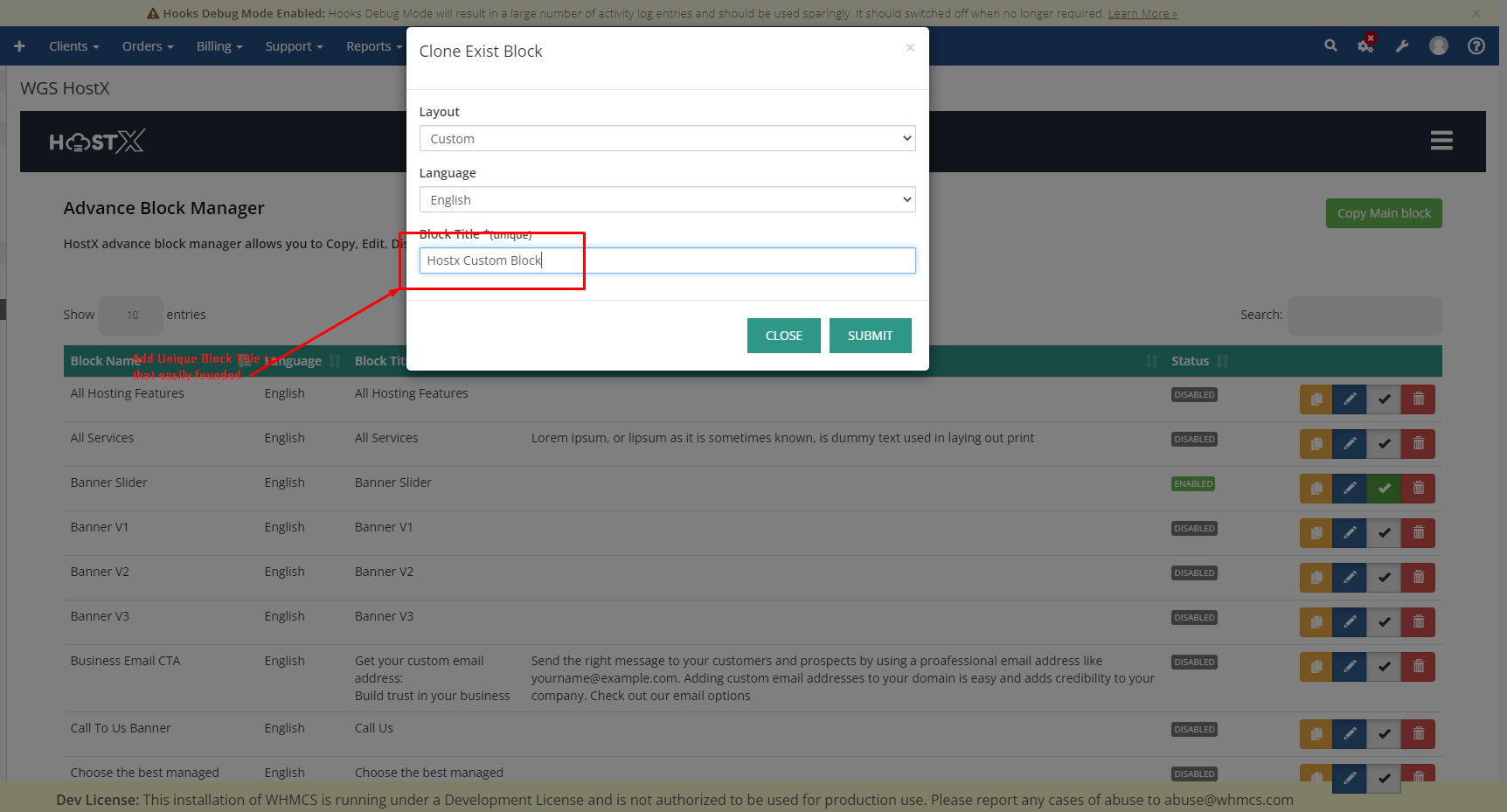The height and width of the screenshot is (812, 1507).
Task: Toggle status of the All Services block
Action: click(x=1384, y=444)
